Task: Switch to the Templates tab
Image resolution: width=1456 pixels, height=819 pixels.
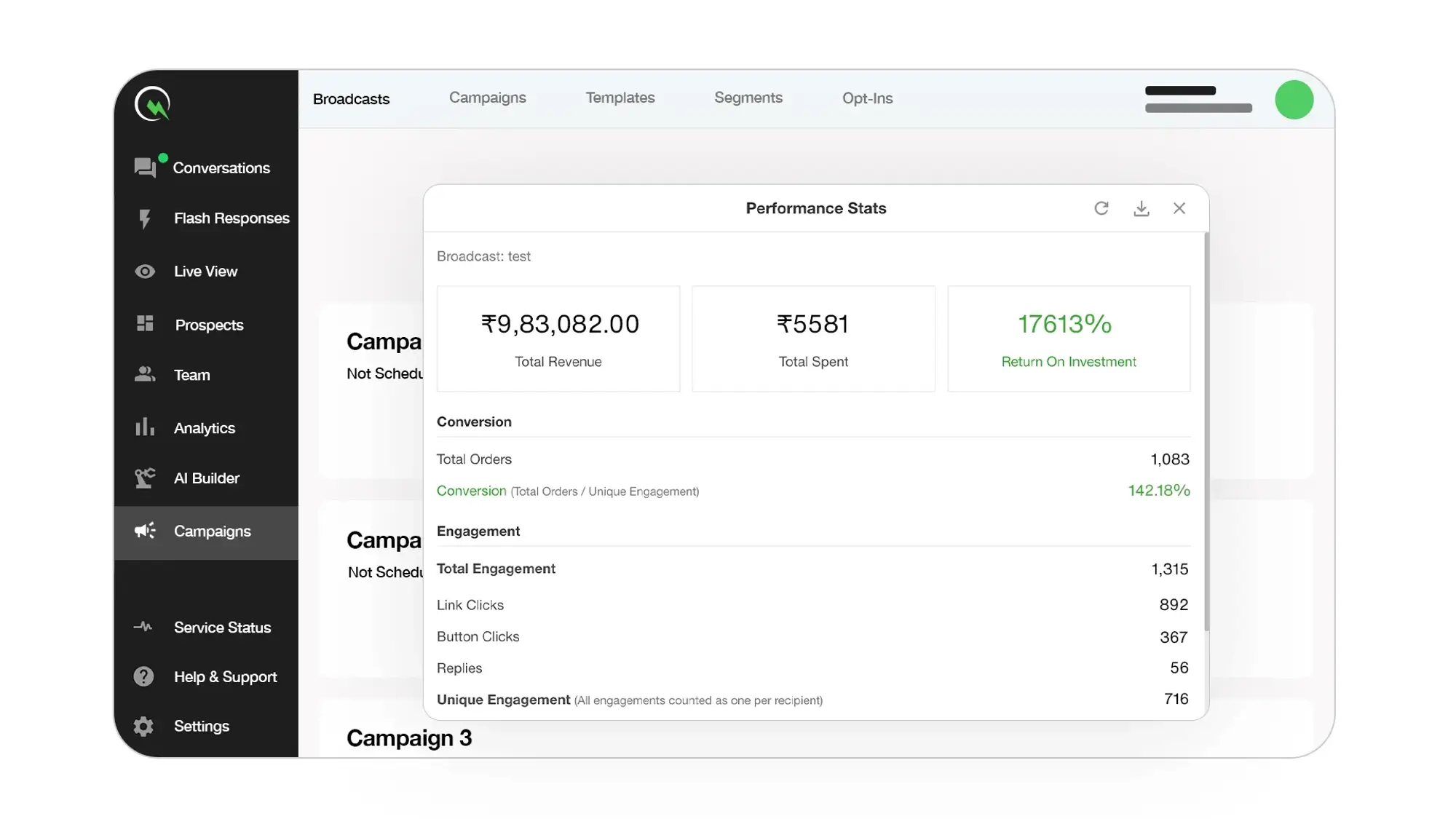Action: click(x=620, y=98)
